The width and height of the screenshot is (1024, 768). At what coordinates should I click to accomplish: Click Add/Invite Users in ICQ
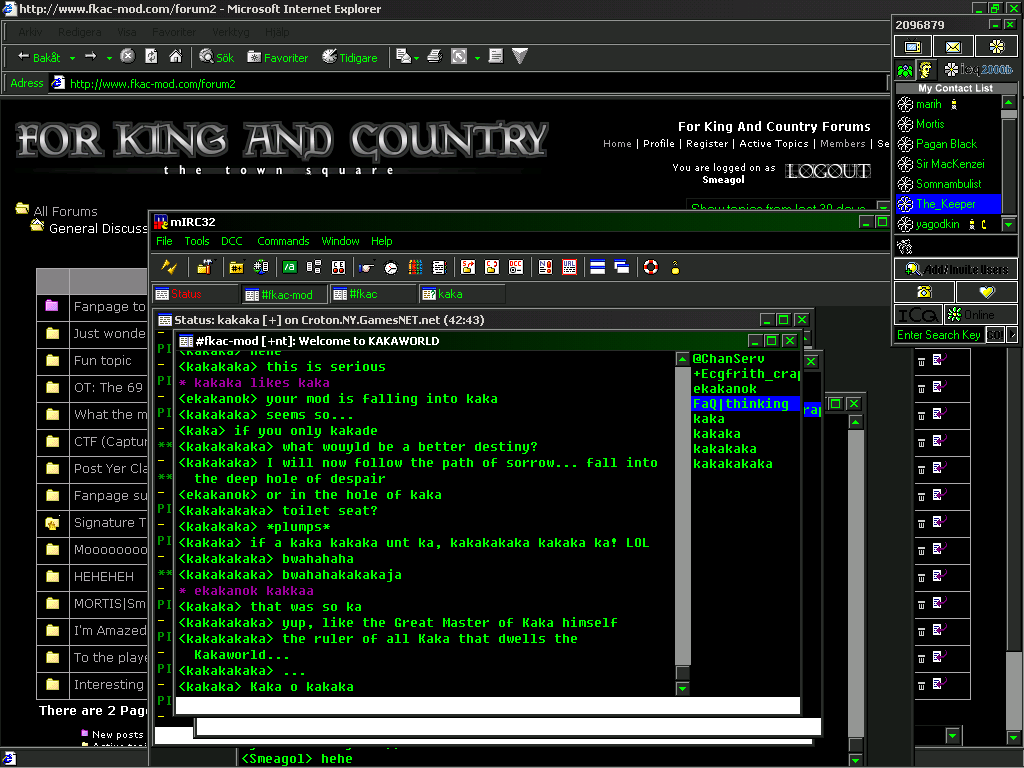click(x=955, y=269)
